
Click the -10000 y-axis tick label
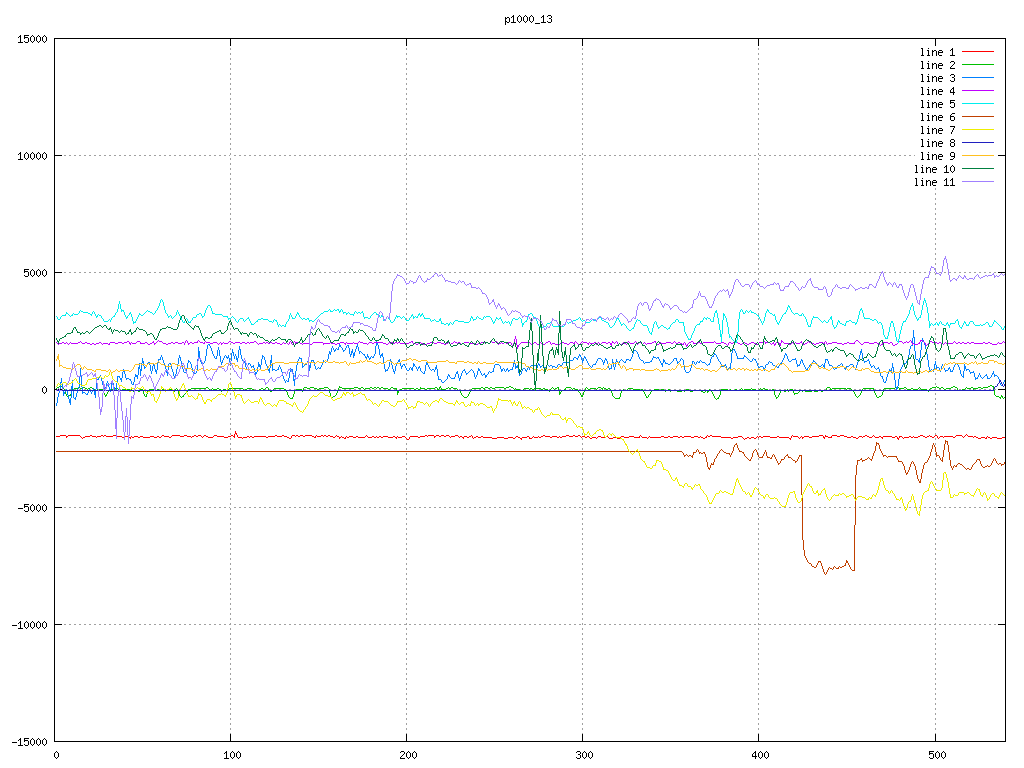[26, 624]
